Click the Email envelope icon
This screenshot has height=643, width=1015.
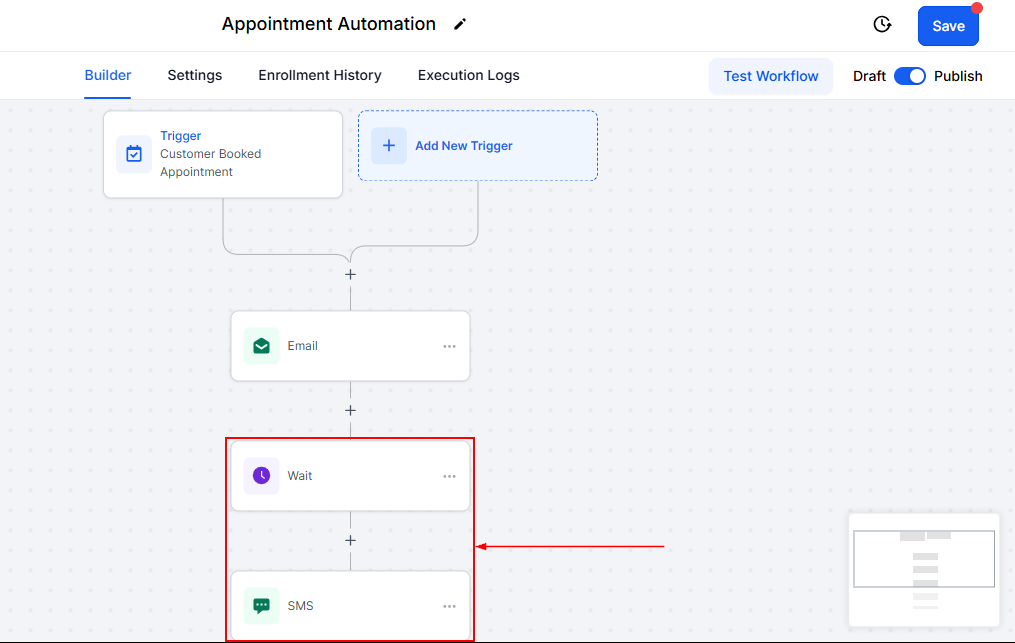tap(261, 346)
